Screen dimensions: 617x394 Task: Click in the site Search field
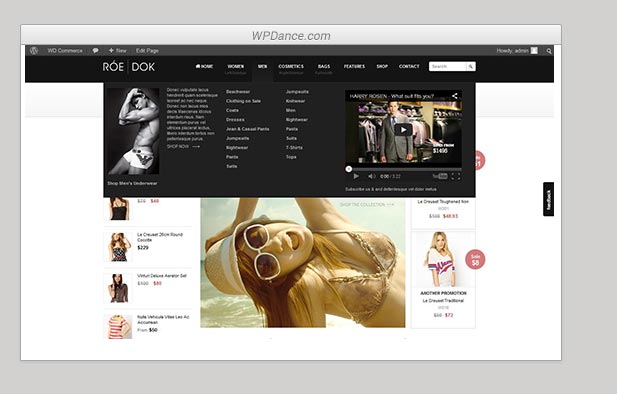click(448, 67)
